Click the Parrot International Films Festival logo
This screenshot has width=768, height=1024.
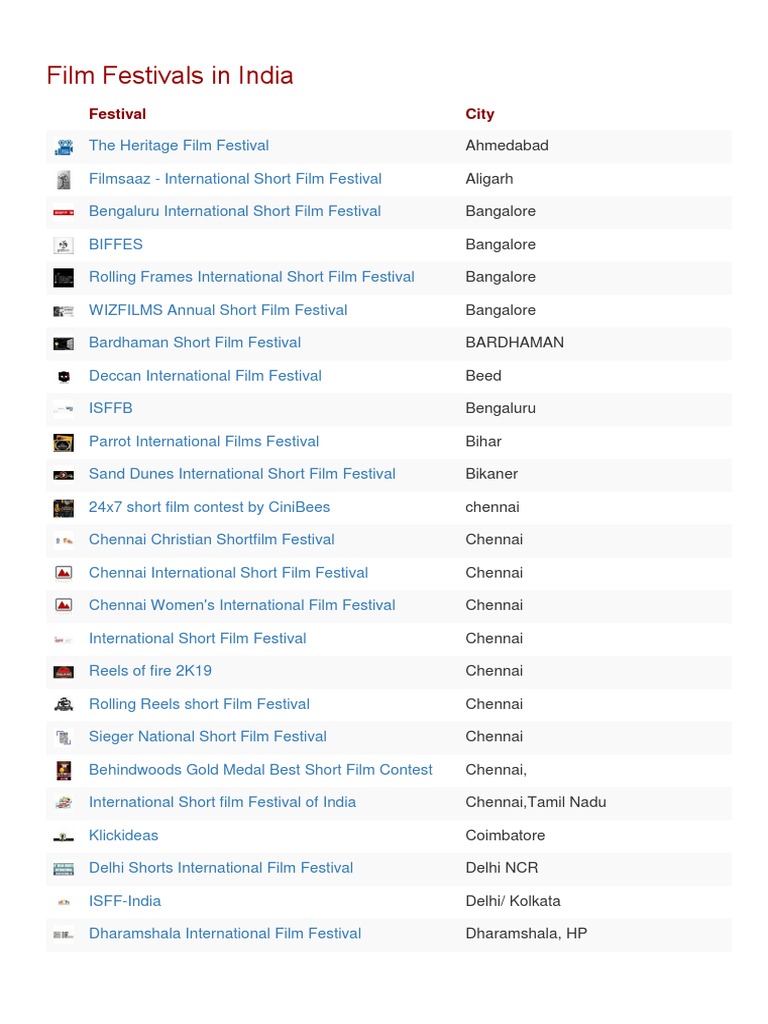[63, 442]
